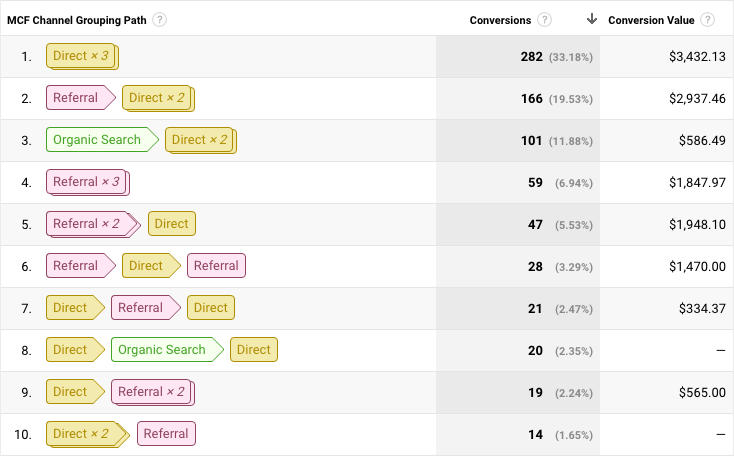This screenshot has width=734, height=456.
Task: Click help icon next to Conversion Value
Action: [x=708, y=20]
